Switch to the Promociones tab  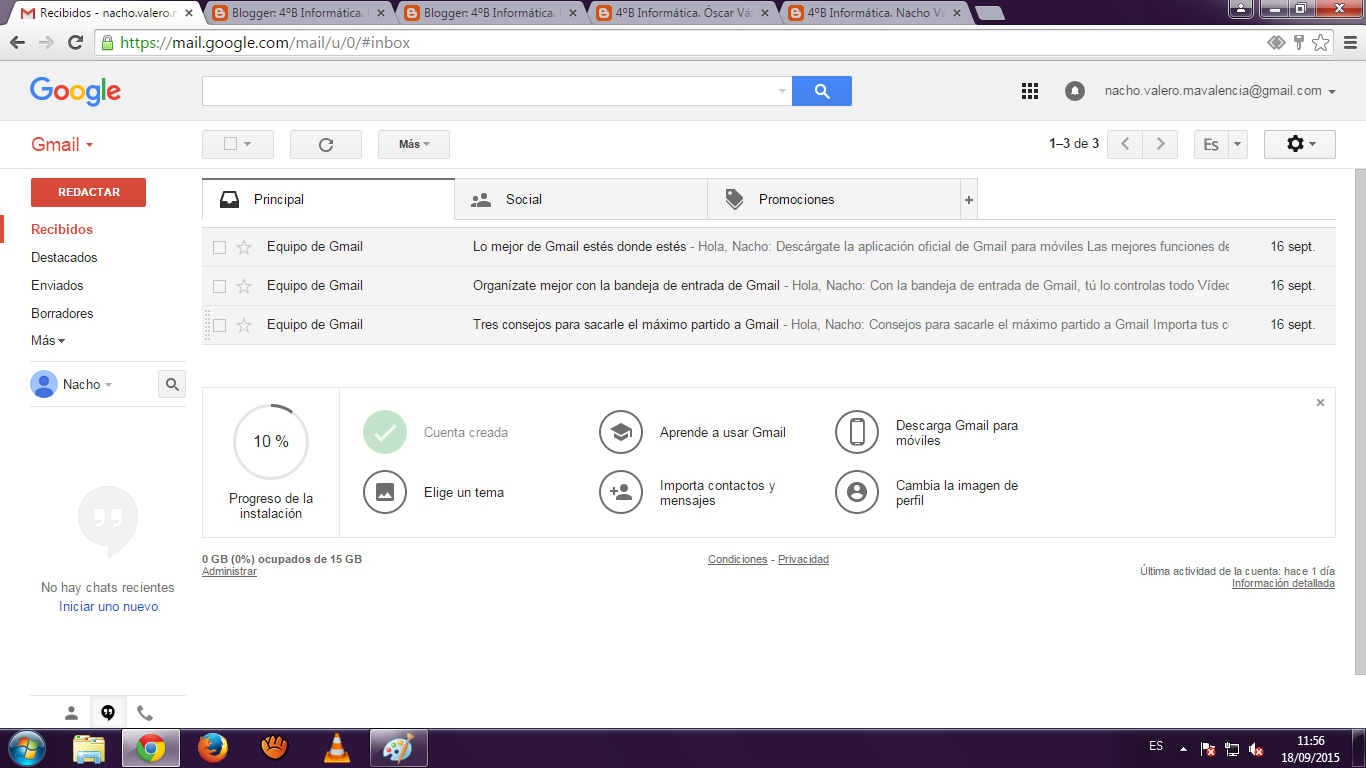click(834, 200)
